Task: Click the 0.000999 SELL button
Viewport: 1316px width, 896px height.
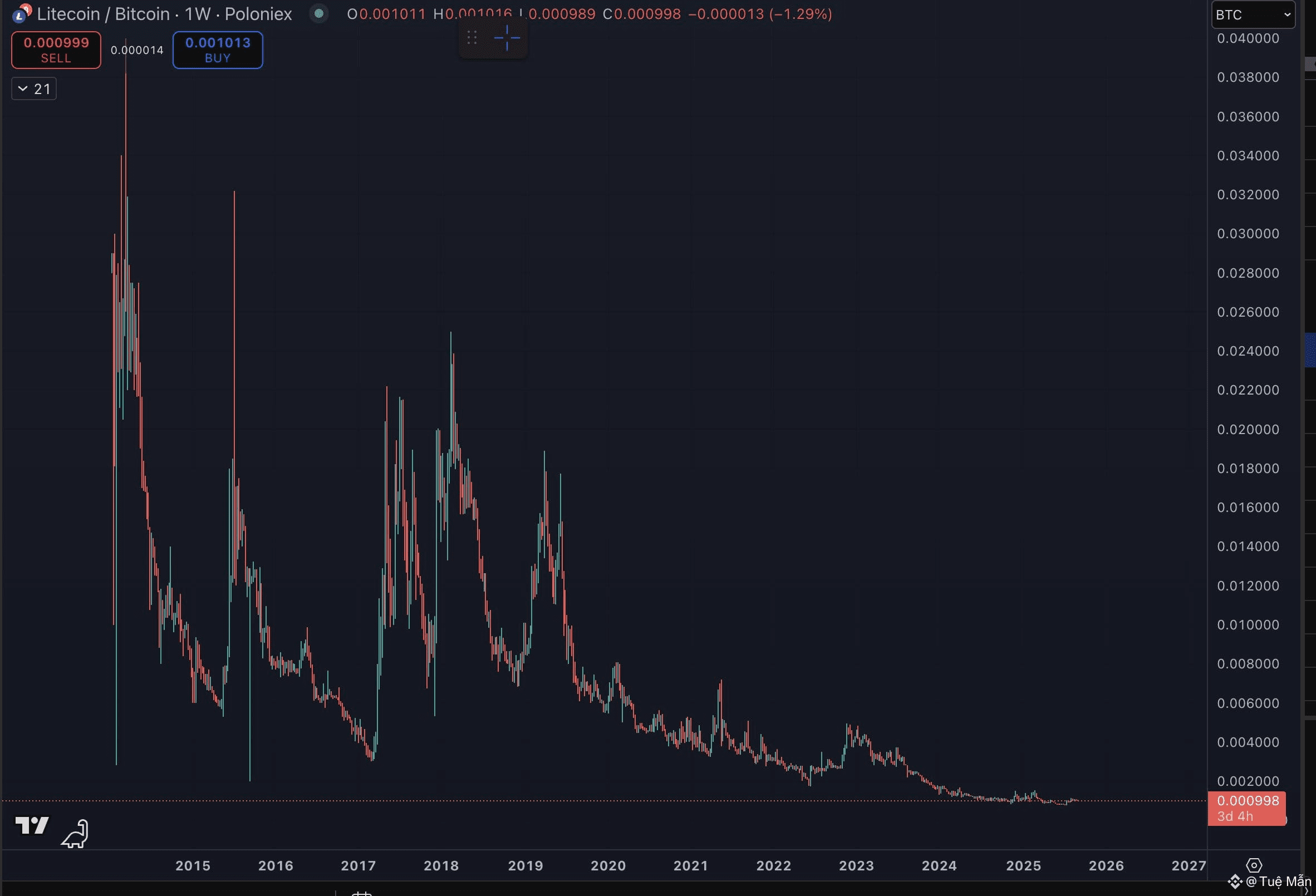Action: click(x=56, y=50)
